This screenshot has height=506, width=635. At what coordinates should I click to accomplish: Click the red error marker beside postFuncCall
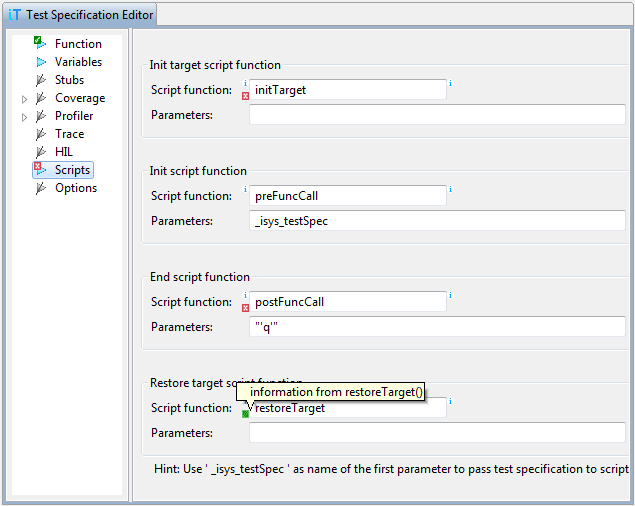pos(245,308)
